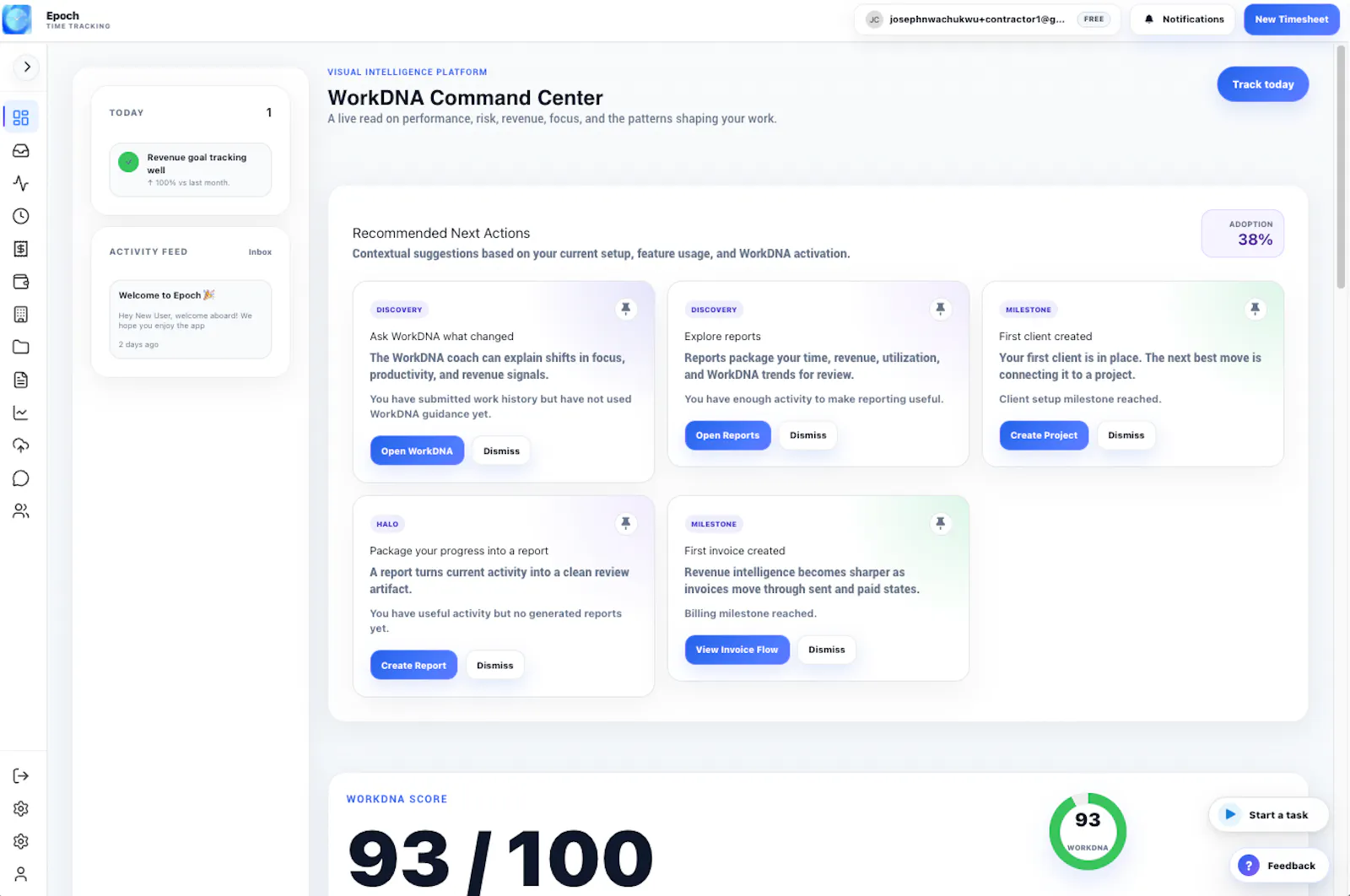Viewport: 1350px width, 896px height.
Task: Open the profile person icon at sidebar bottom
Action: [x=21, y=874]
